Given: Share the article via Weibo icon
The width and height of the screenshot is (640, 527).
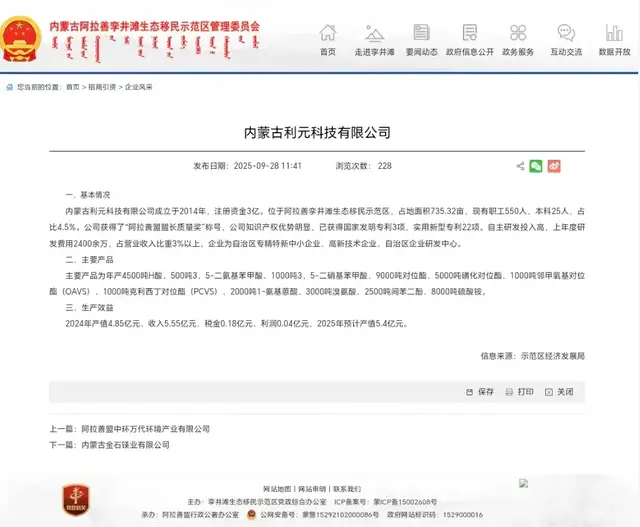Looking at the screenshot, I should tap(554, 166).
